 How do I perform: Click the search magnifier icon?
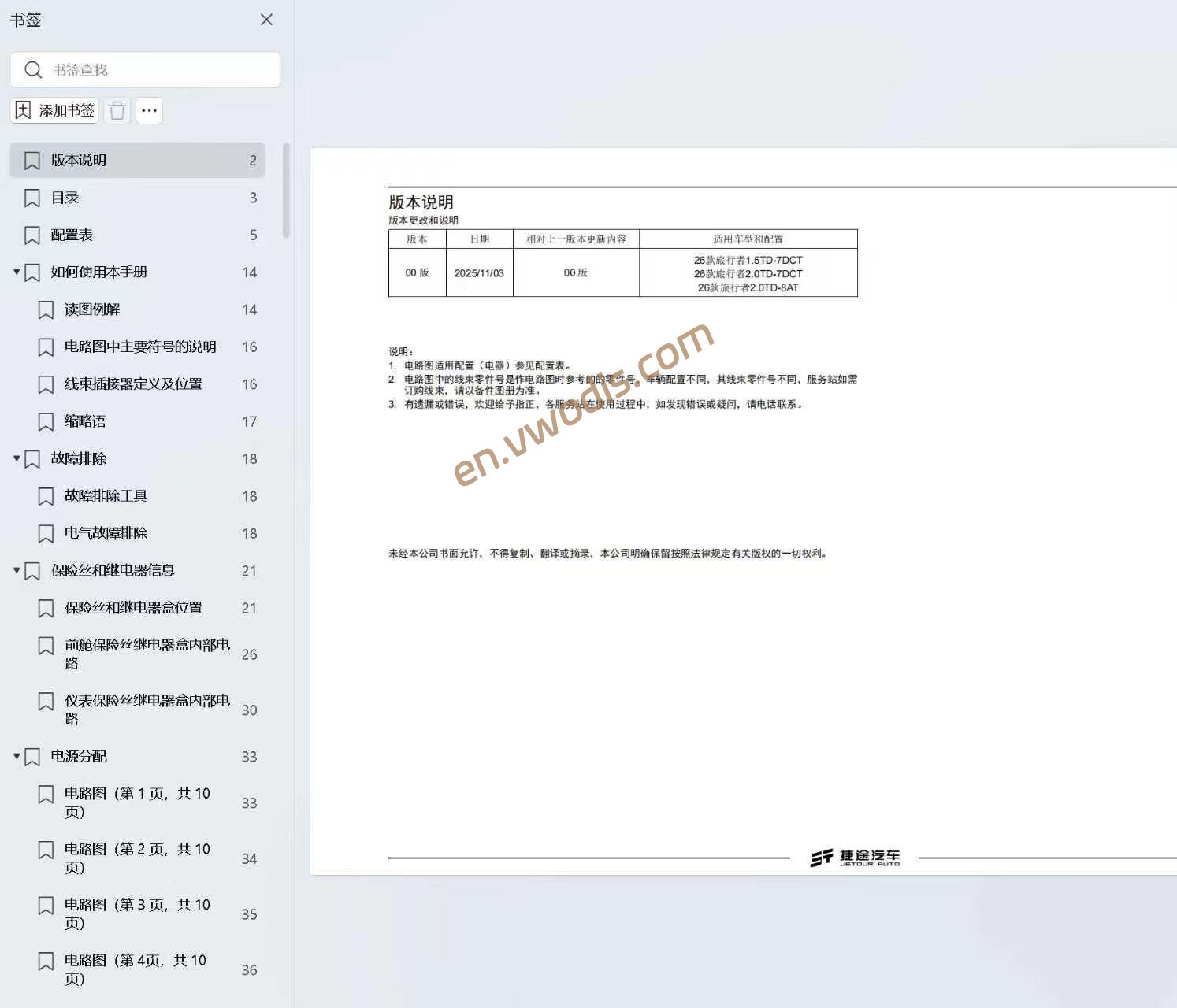[x=33, y=70]
